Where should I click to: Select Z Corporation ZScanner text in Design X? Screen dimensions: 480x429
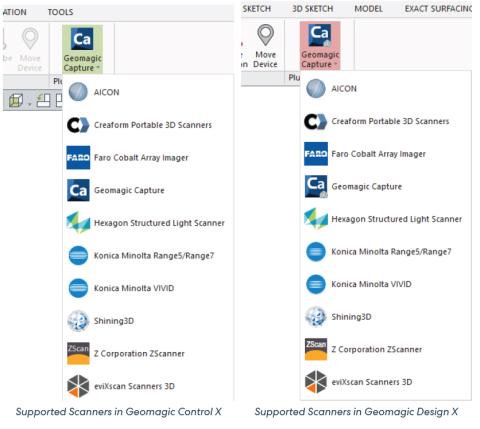377,350
